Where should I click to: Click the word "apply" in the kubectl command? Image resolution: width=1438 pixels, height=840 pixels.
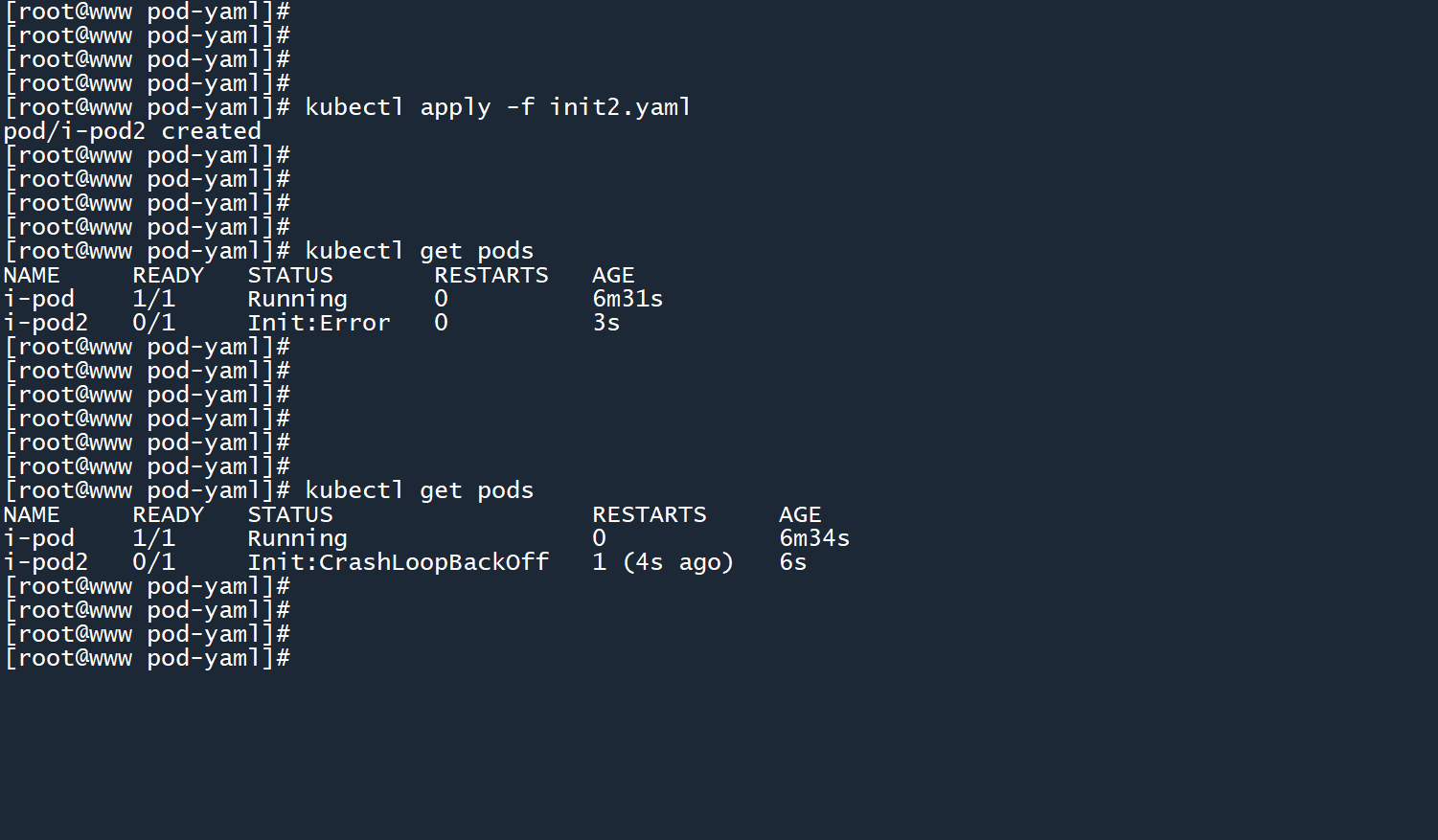[455, 107]
